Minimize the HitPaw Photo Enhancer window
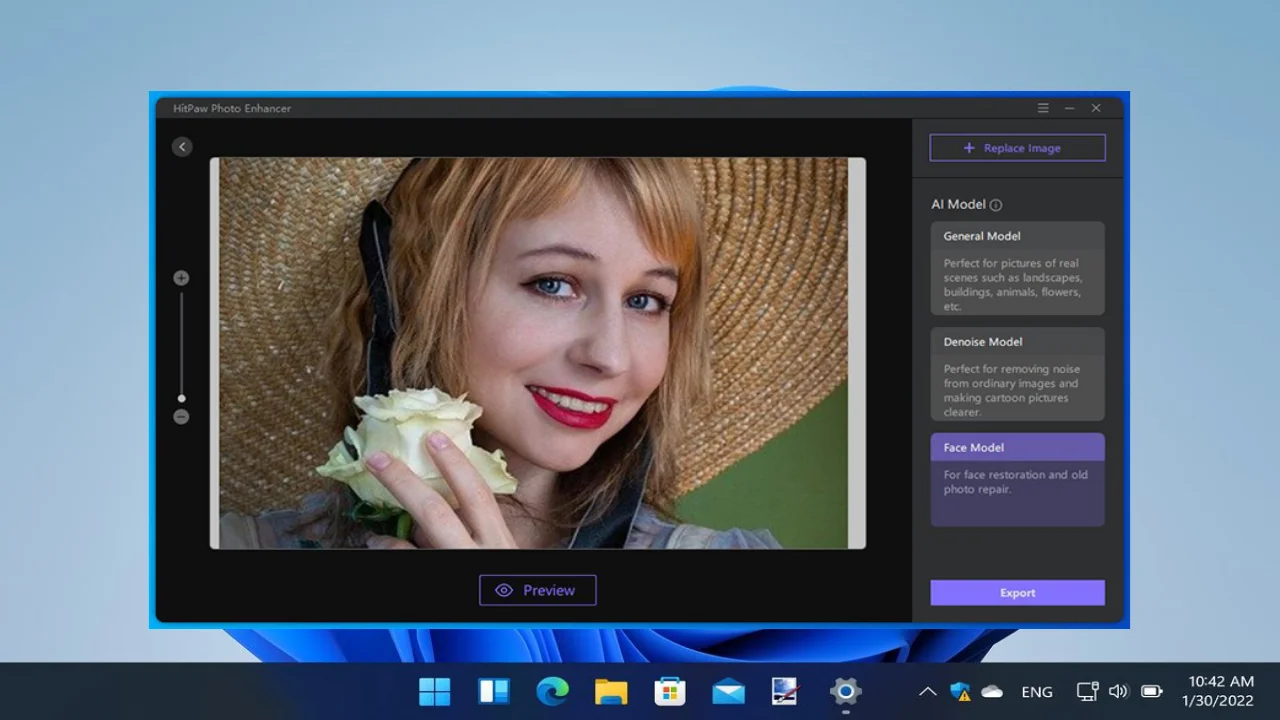1280x720 pixels. coord(1069,108)
